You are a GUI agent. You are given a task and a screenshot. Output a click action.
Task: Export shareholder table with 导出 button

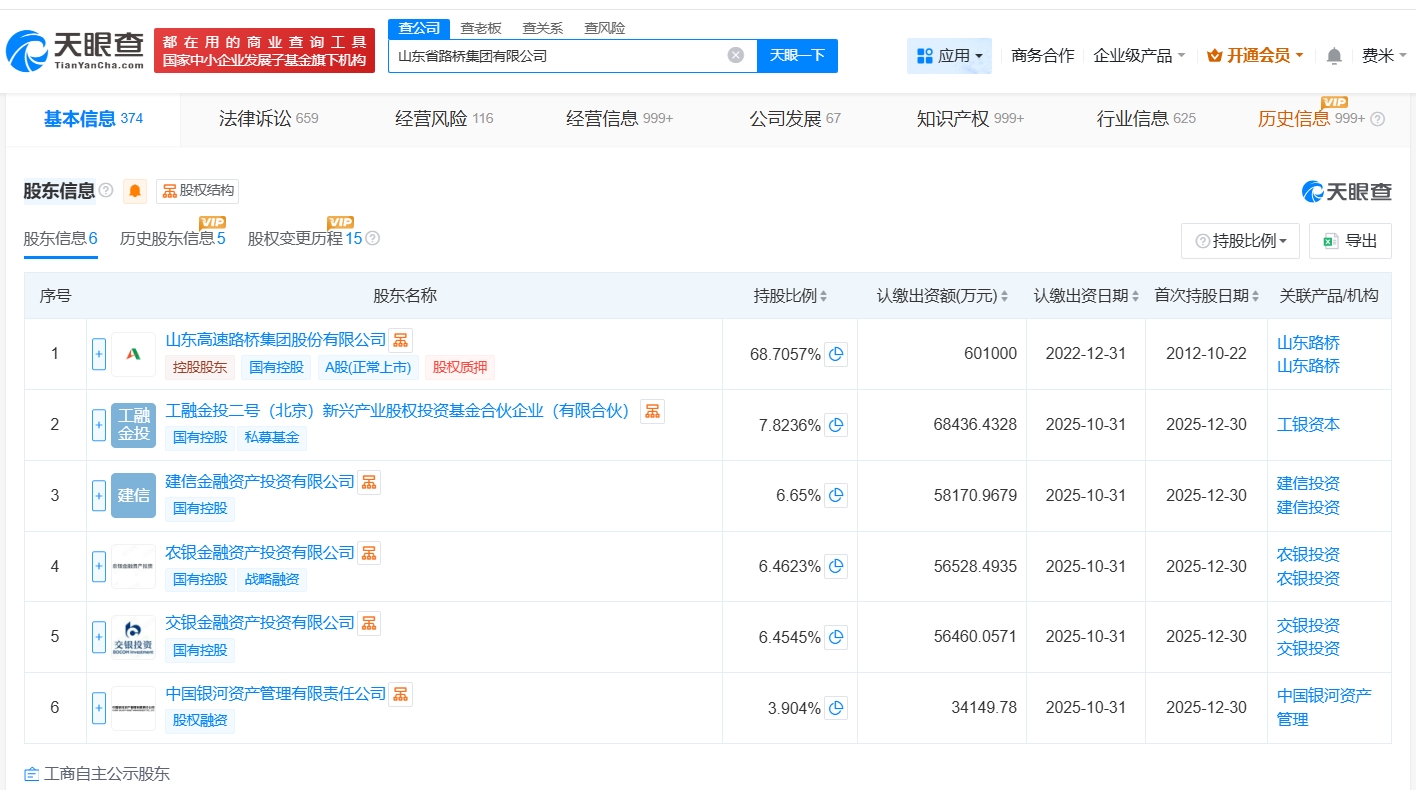point(1350,241)
